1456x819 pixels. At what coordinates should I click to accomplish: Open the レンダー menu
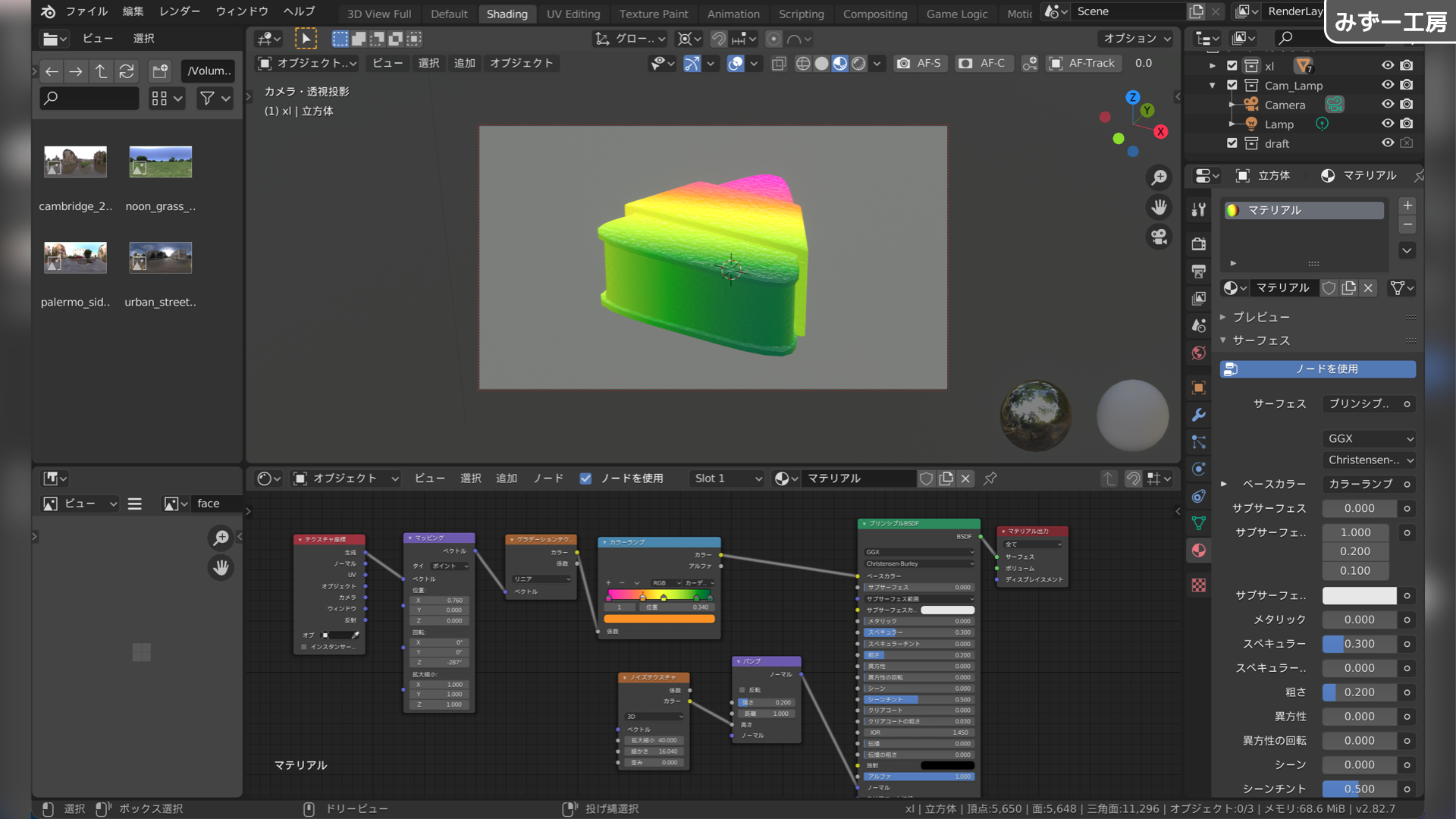point(180,11)
